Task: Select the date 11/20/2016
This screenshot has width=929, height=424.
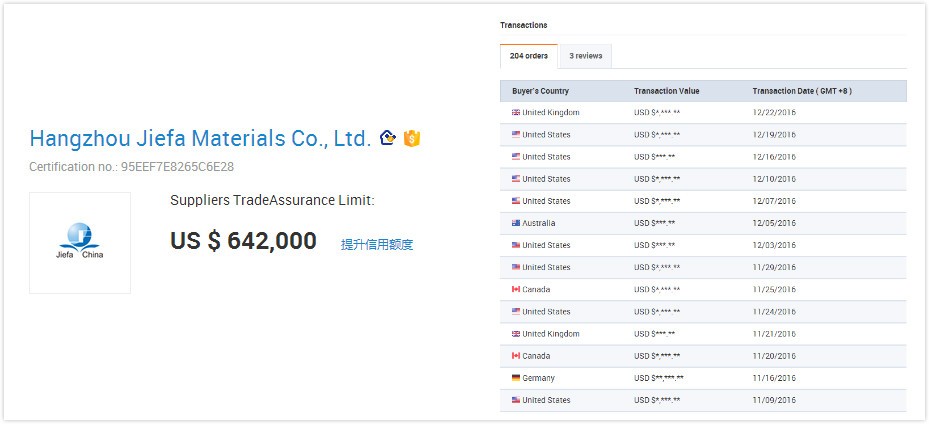Action: [774, 356]
